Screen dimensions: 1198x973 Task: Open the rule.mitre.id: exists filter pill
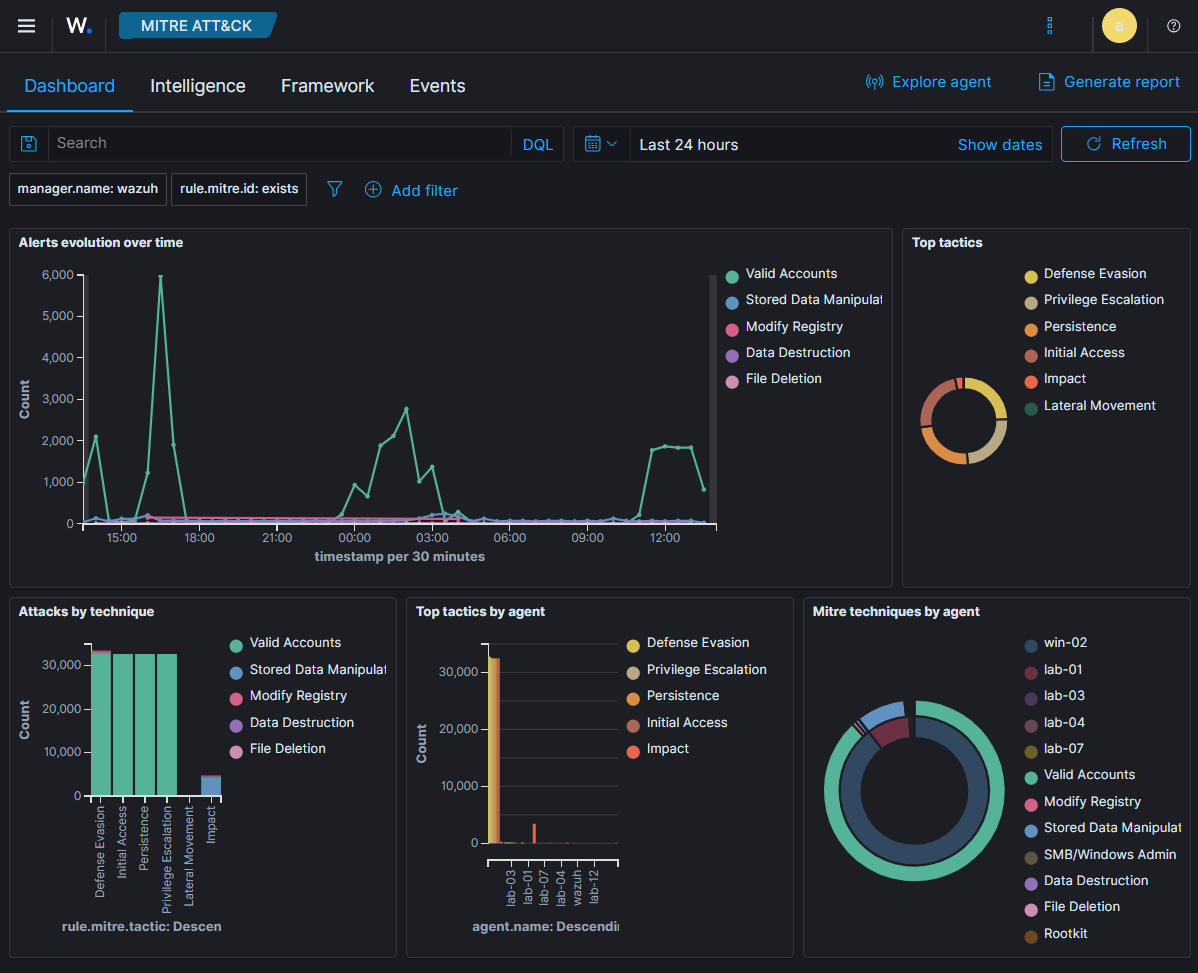tap(239, 189)
